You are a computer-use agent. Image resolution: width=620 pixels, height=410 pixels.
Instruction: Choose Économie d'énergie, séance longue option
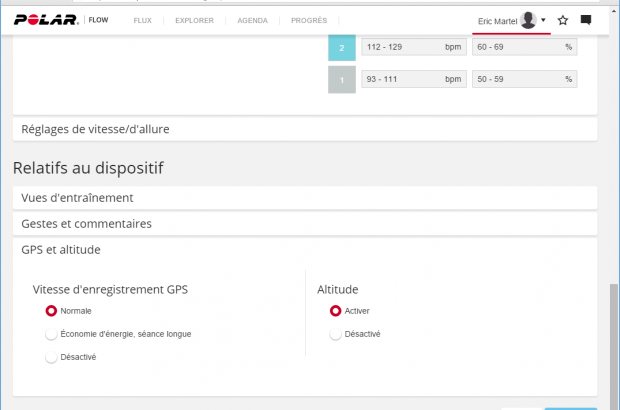(51, 334)
